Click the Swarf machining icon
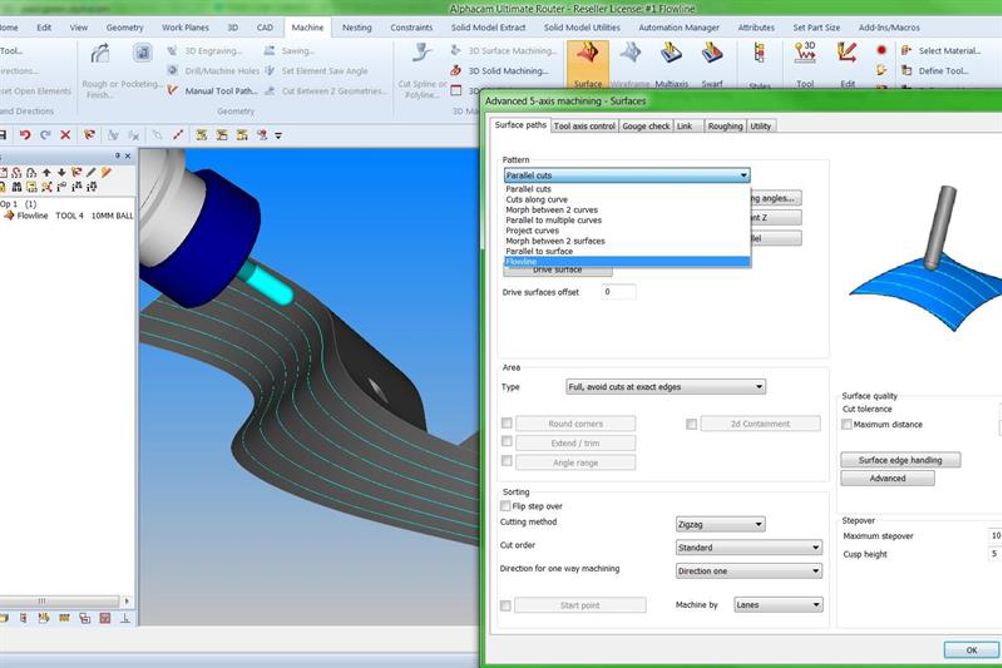This screenshot has width=1002, height=668. 711,54
